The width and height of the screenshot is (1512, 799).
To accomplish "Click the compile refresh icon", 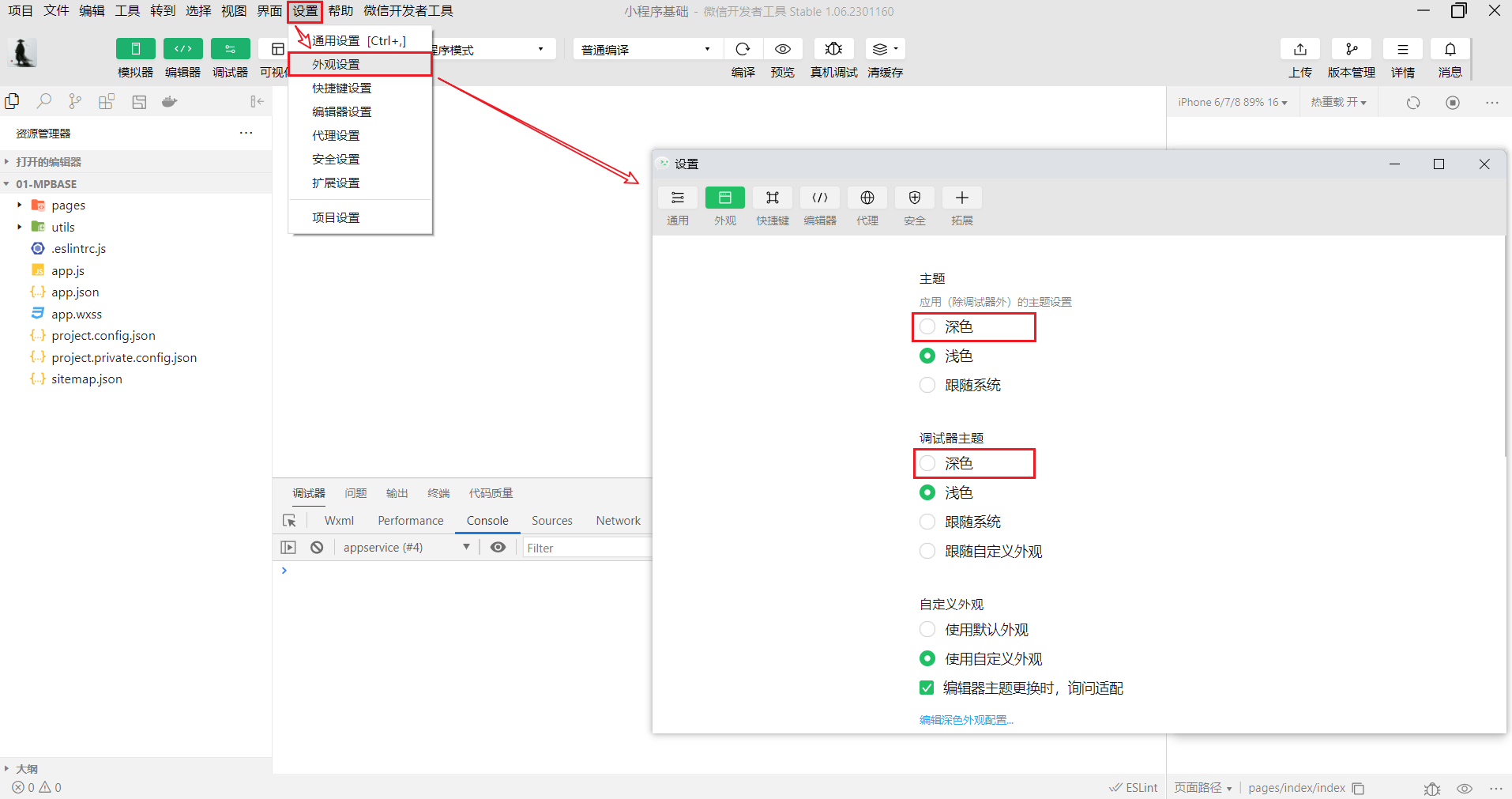I will tap(743, 49).
